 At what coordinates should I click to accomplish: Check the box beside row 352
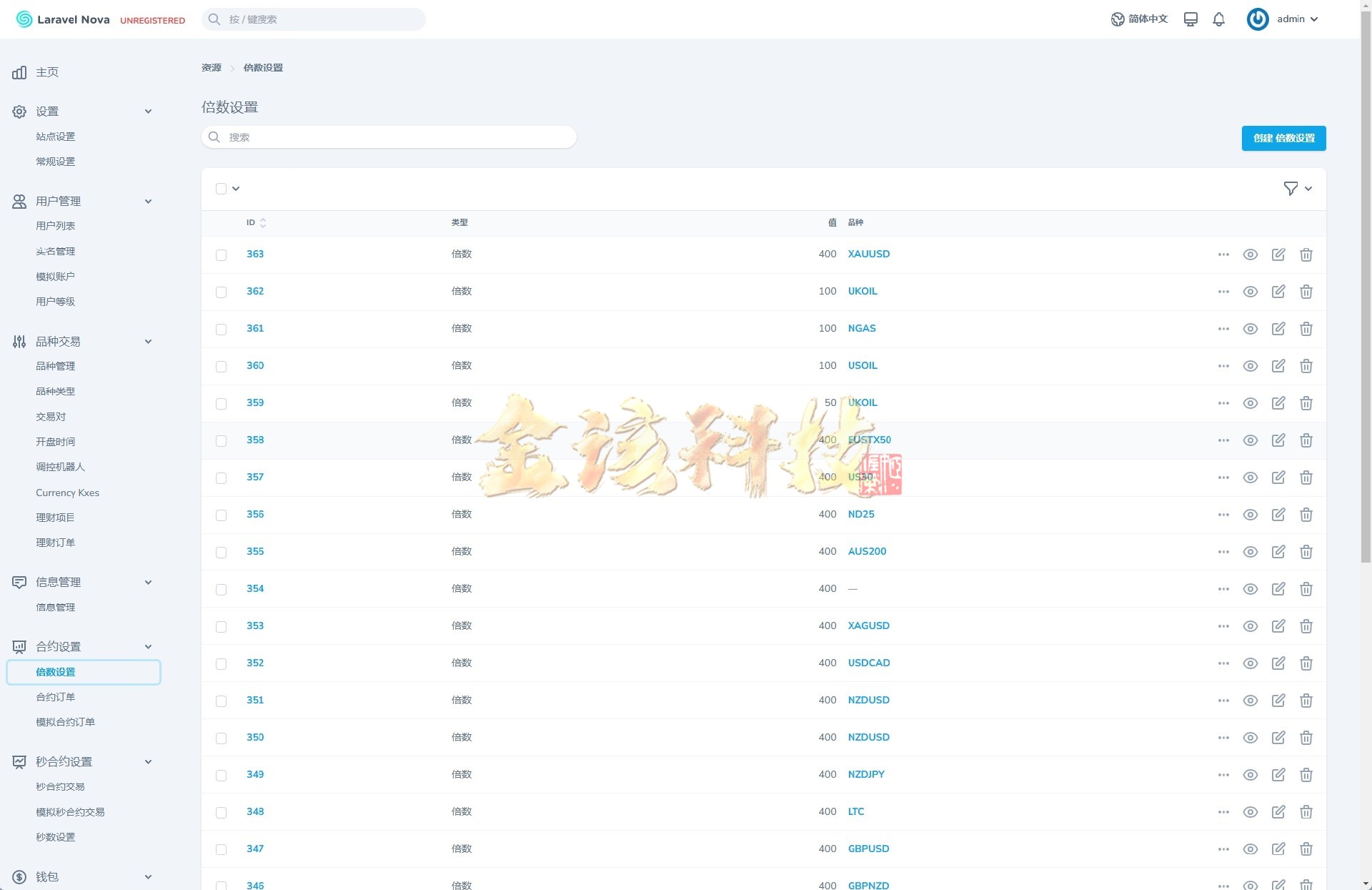[x=221, y=664]
